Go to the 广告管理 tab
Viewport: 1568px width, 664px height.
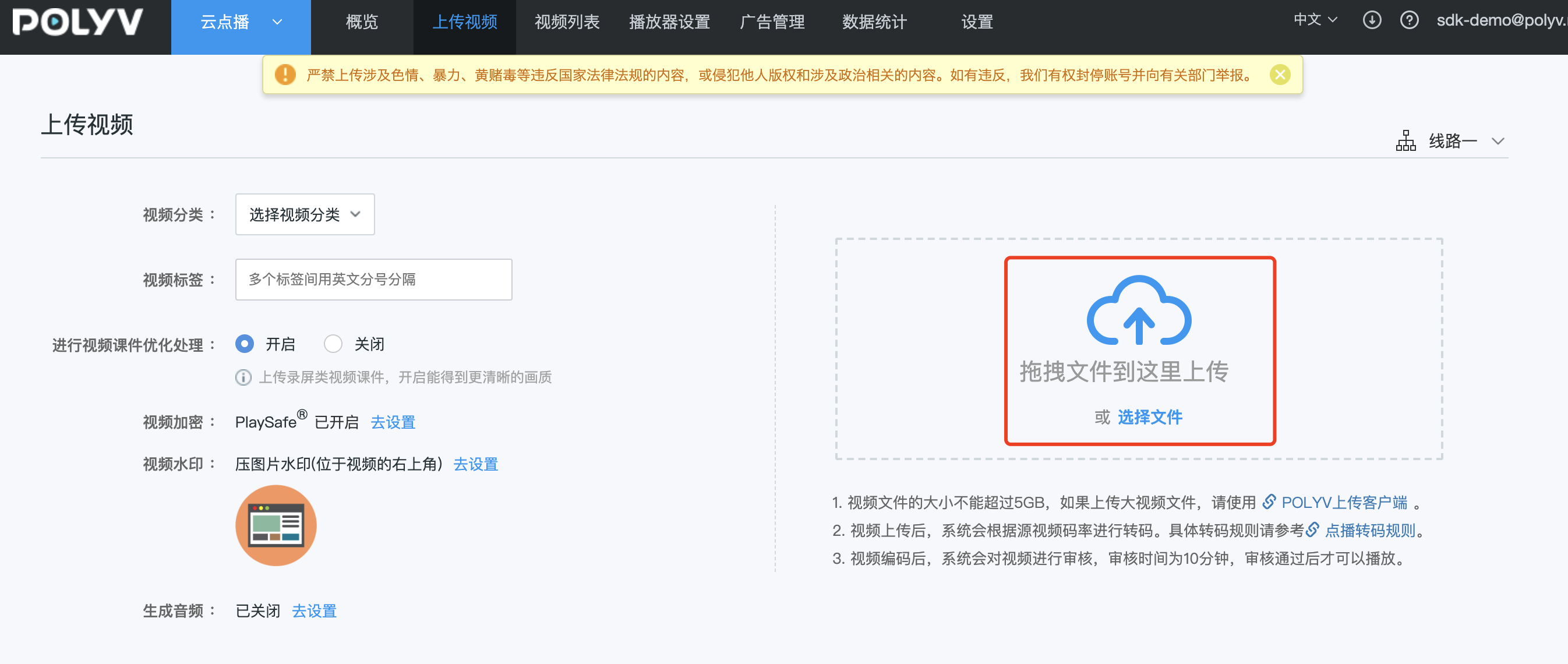pos(772,23)
